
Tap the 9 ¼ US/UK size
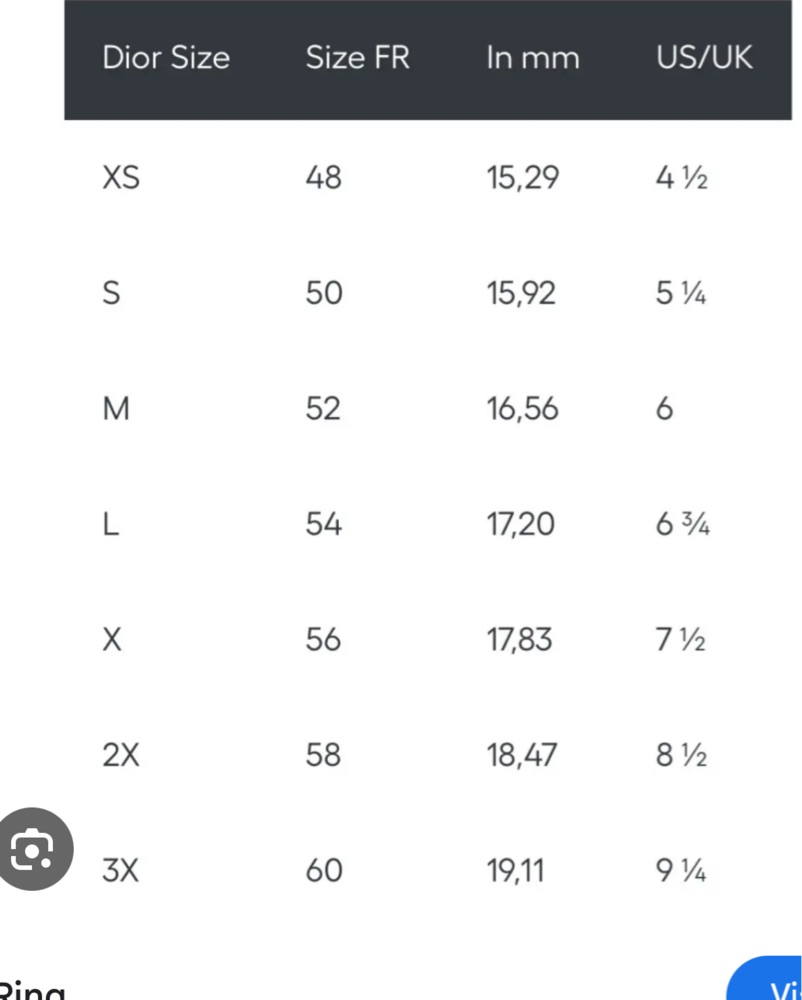click(x=681, y=870)
